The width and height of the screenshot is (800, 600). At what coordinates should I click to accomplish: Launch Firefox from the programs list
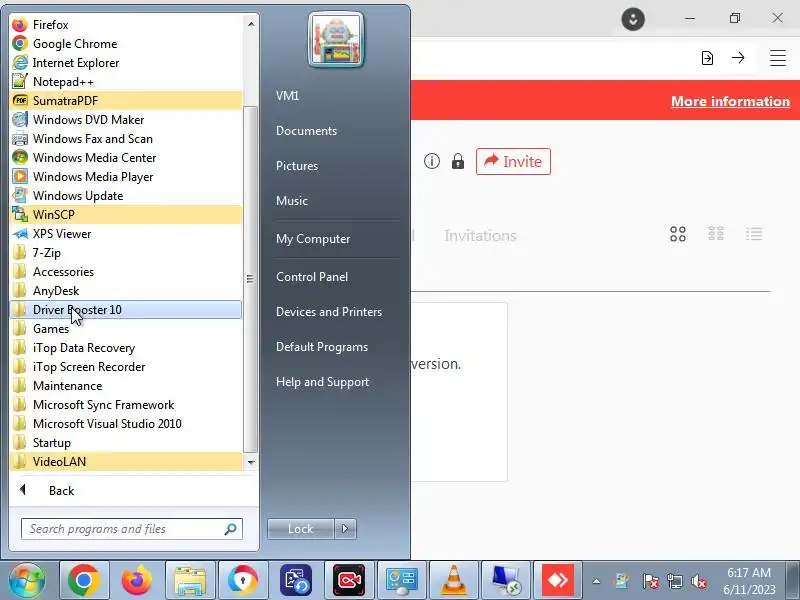[126, 24]
